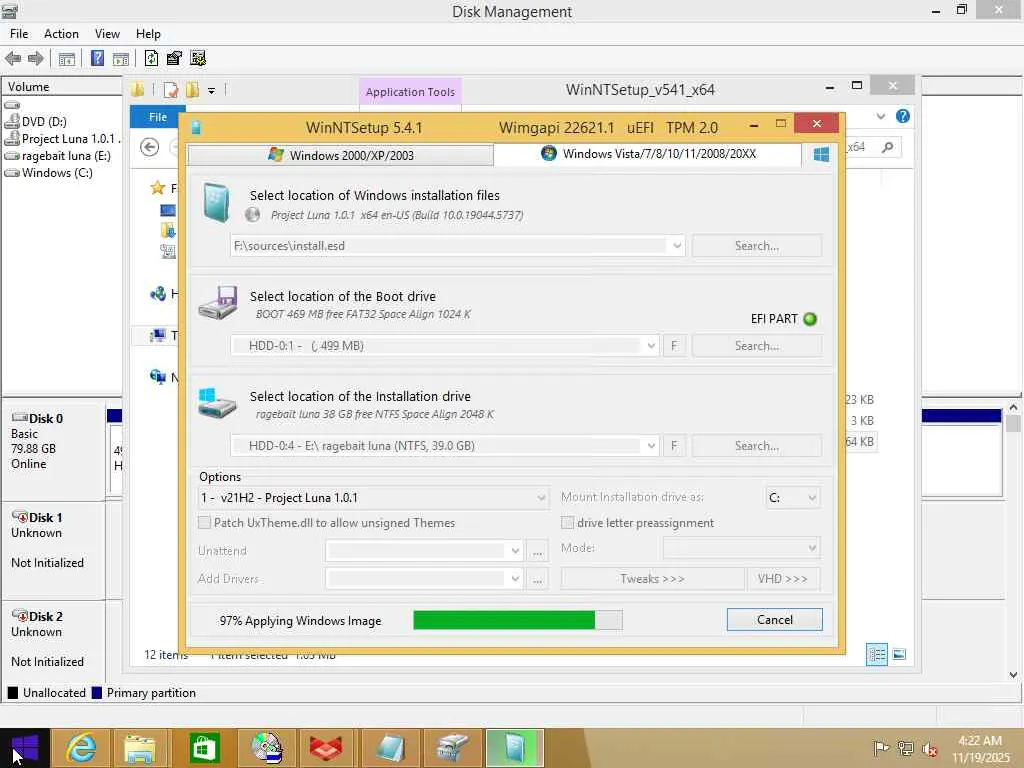Click the Back arrow in Disk Management toolbar
Image resolution: width=1024 pixels, height=768 pixels.
coord(12,58)
